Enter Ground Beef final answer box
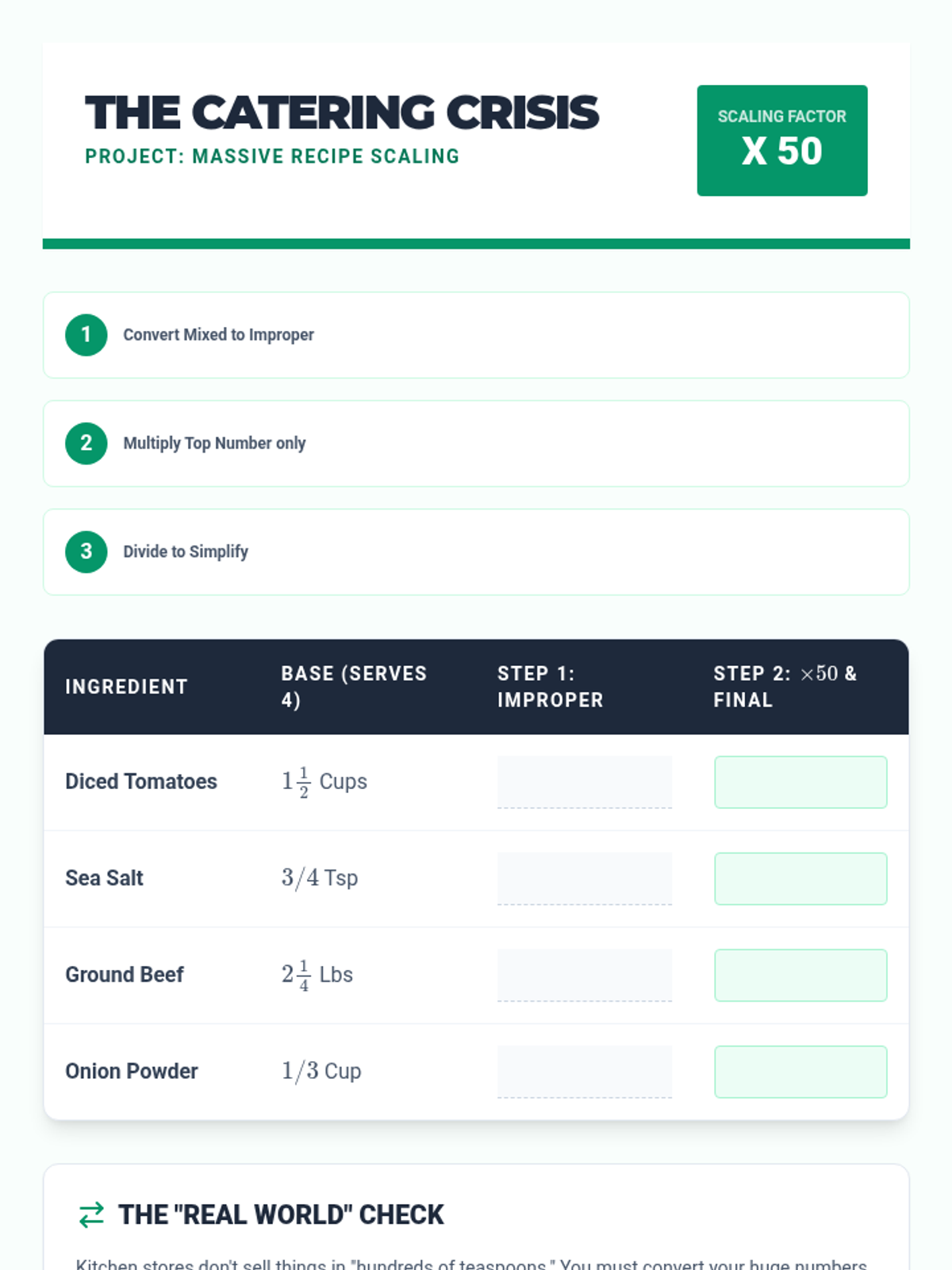This screenshot has width=952, height=1270. coord(800,975)
